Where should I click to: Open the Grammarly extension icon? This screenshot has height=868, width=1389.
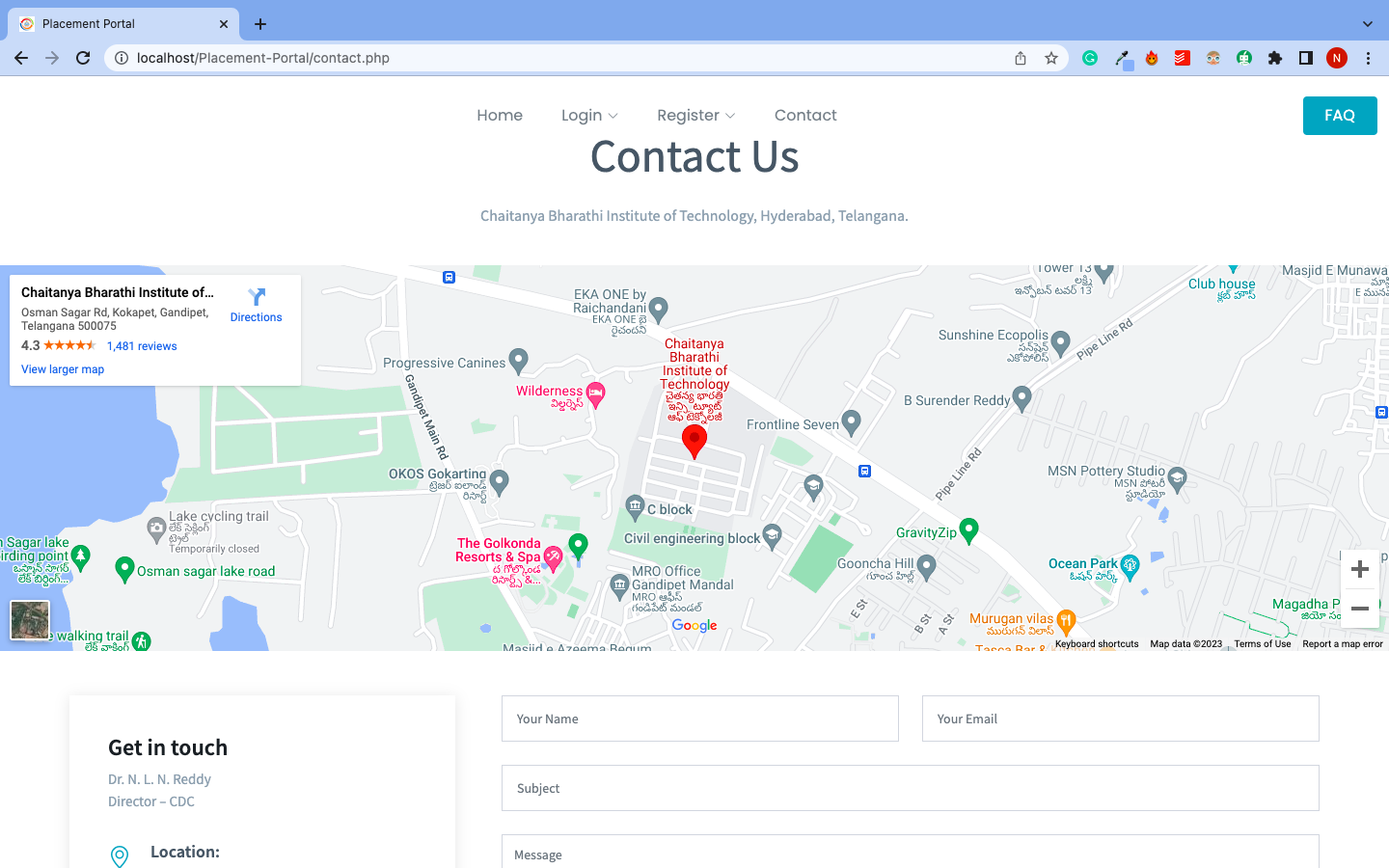click(1090, 58)
